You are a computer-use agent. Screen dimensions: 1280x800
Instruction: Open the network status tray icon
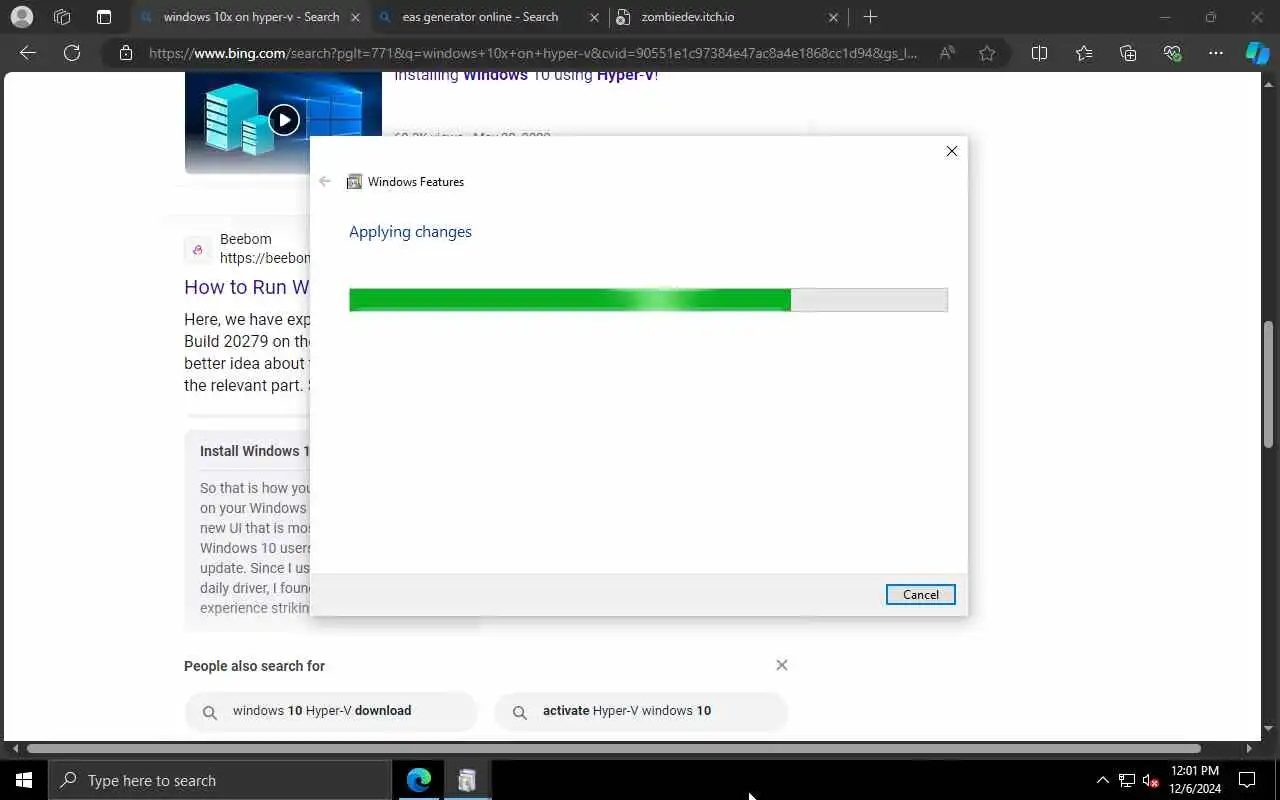(x=1127, y=780)
